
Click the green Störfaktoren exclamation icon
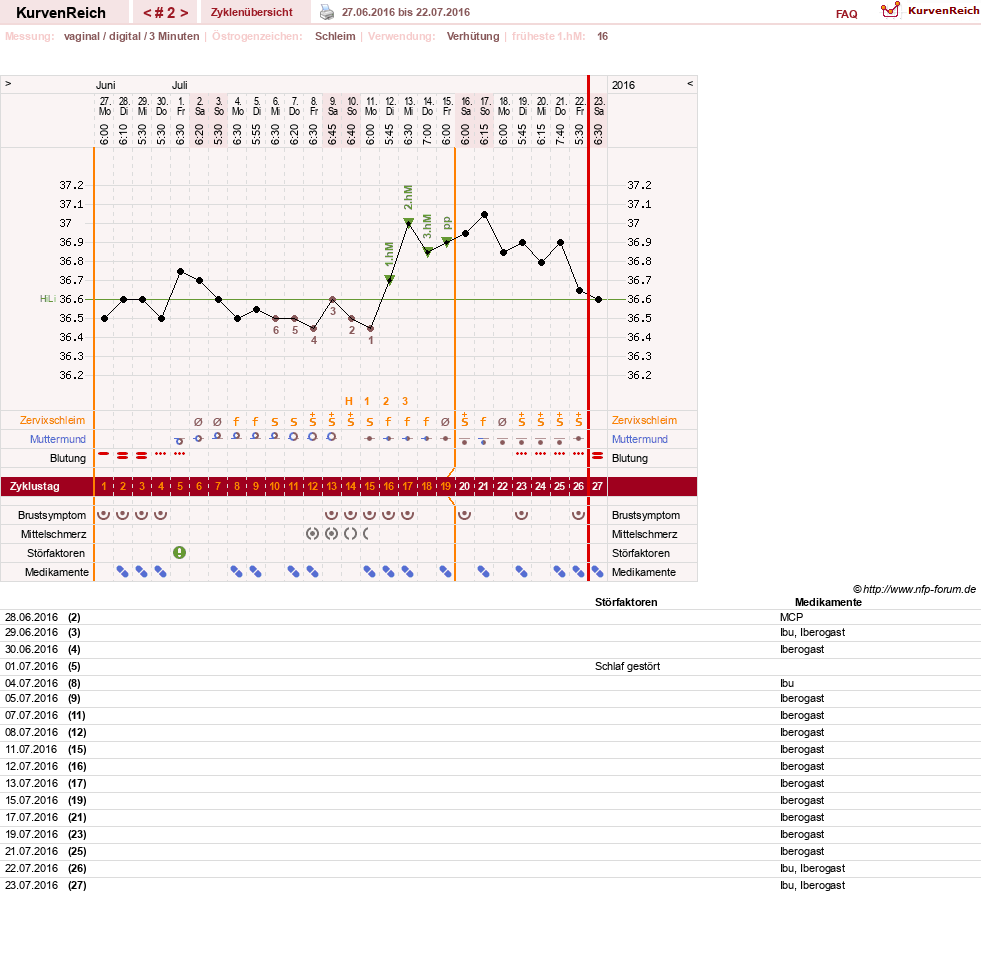coord(180,552)
